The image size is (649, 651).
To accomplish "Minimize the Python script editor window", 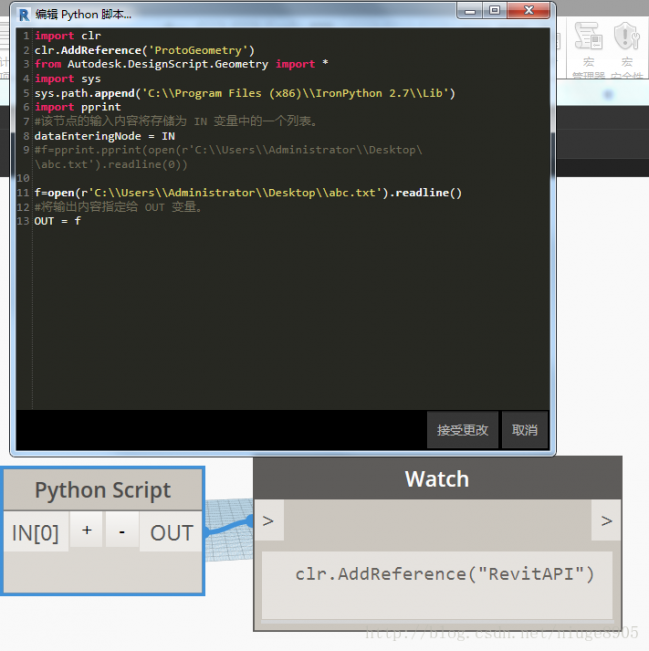I will click(x=470, y=10).
